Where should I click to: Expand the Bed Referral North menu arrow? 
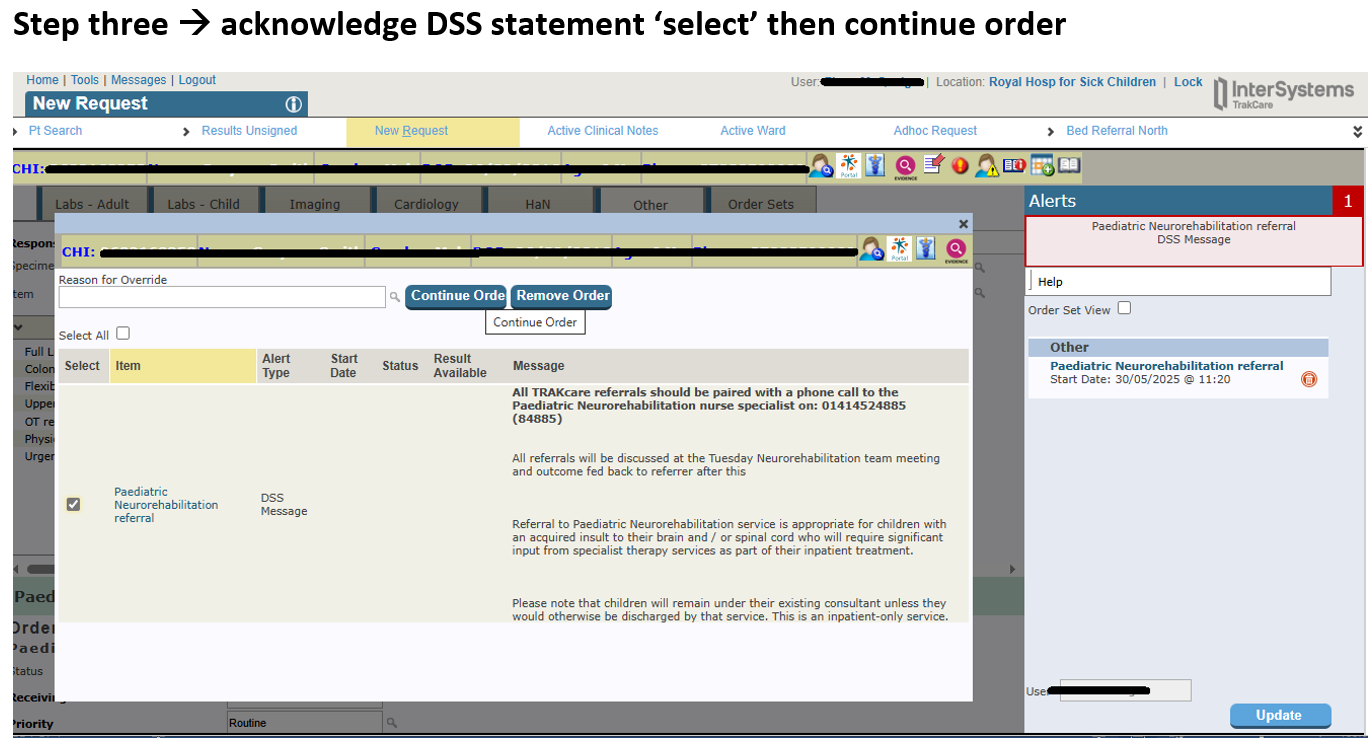coord(1051,131)
